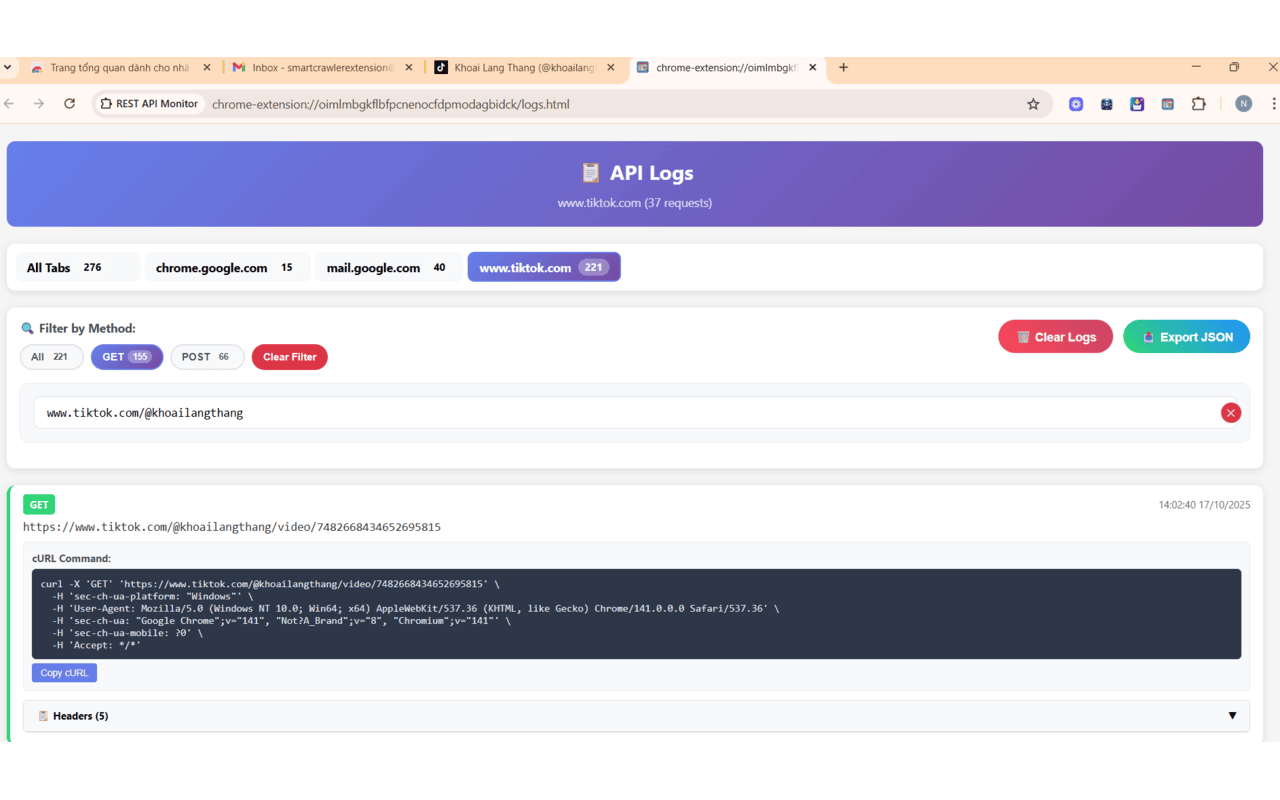Close the Trang tổng quan tab

(207, 68)
